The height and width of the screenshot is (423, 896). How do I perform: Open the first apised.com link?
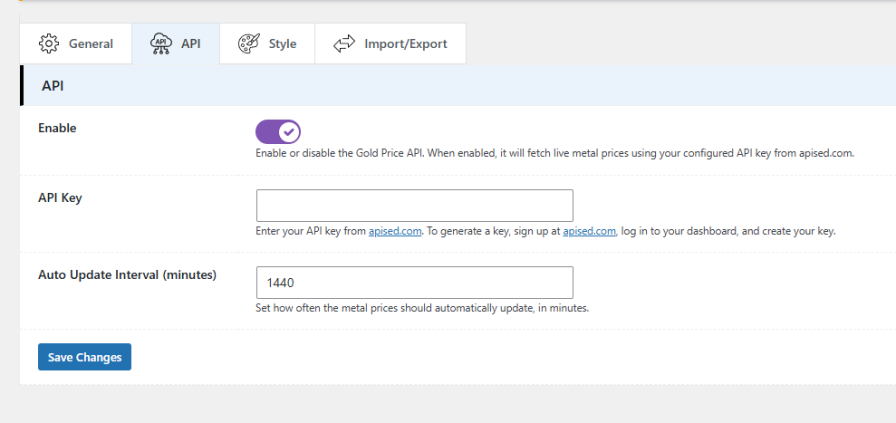coord(395,232)
